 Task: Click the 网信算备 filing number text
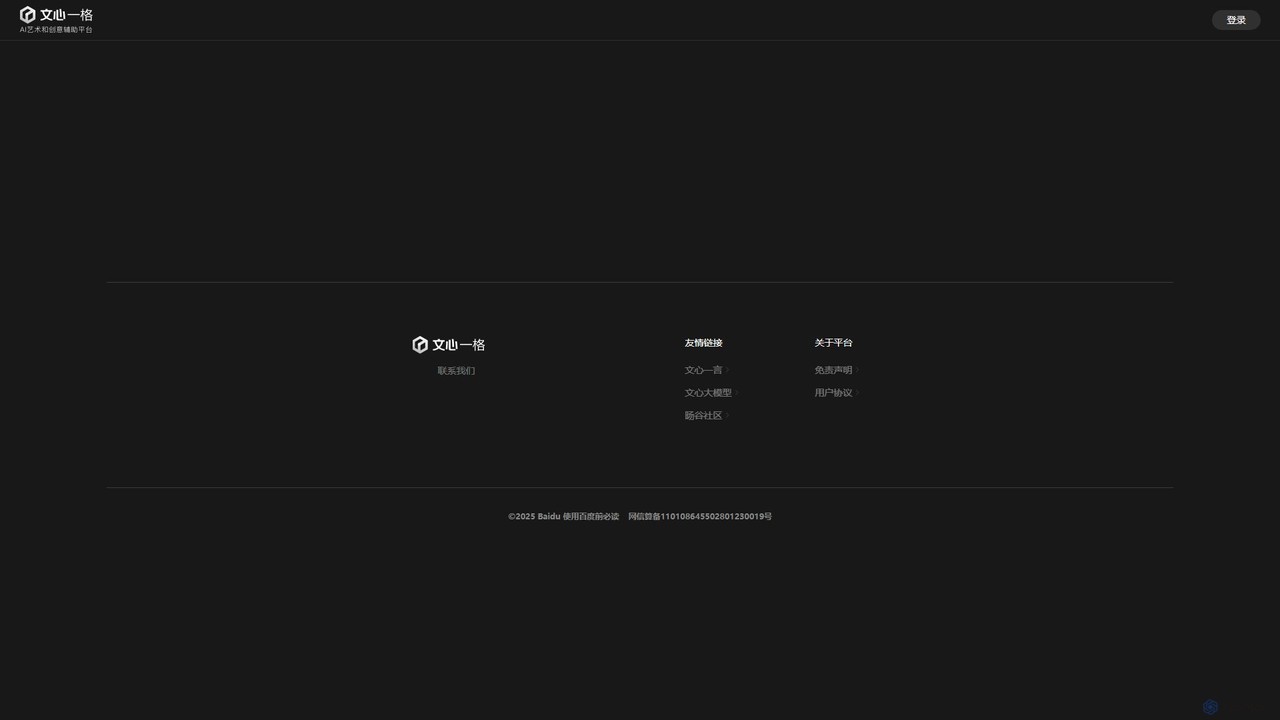[700, 517]
